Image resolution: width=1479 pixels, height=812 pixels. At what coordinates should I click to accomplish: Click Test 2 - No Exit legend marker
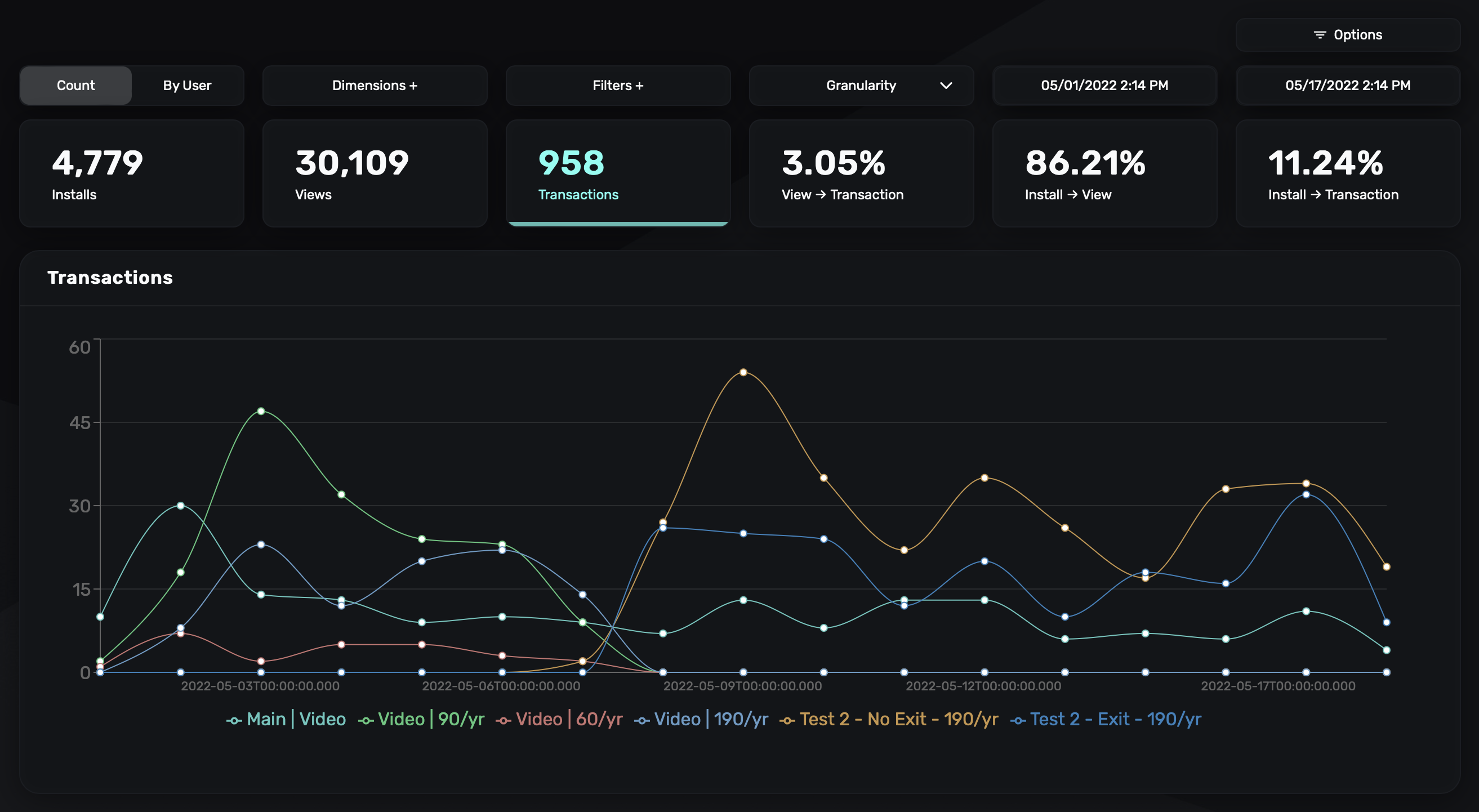787,721
